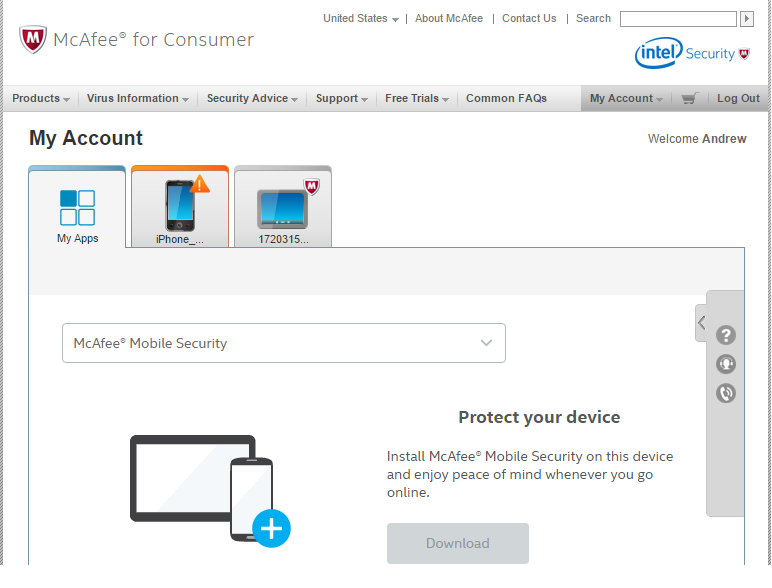This screenshot has width=772, height=588.
Task: Expand the Security Advice menu
Action: [252, 98]
